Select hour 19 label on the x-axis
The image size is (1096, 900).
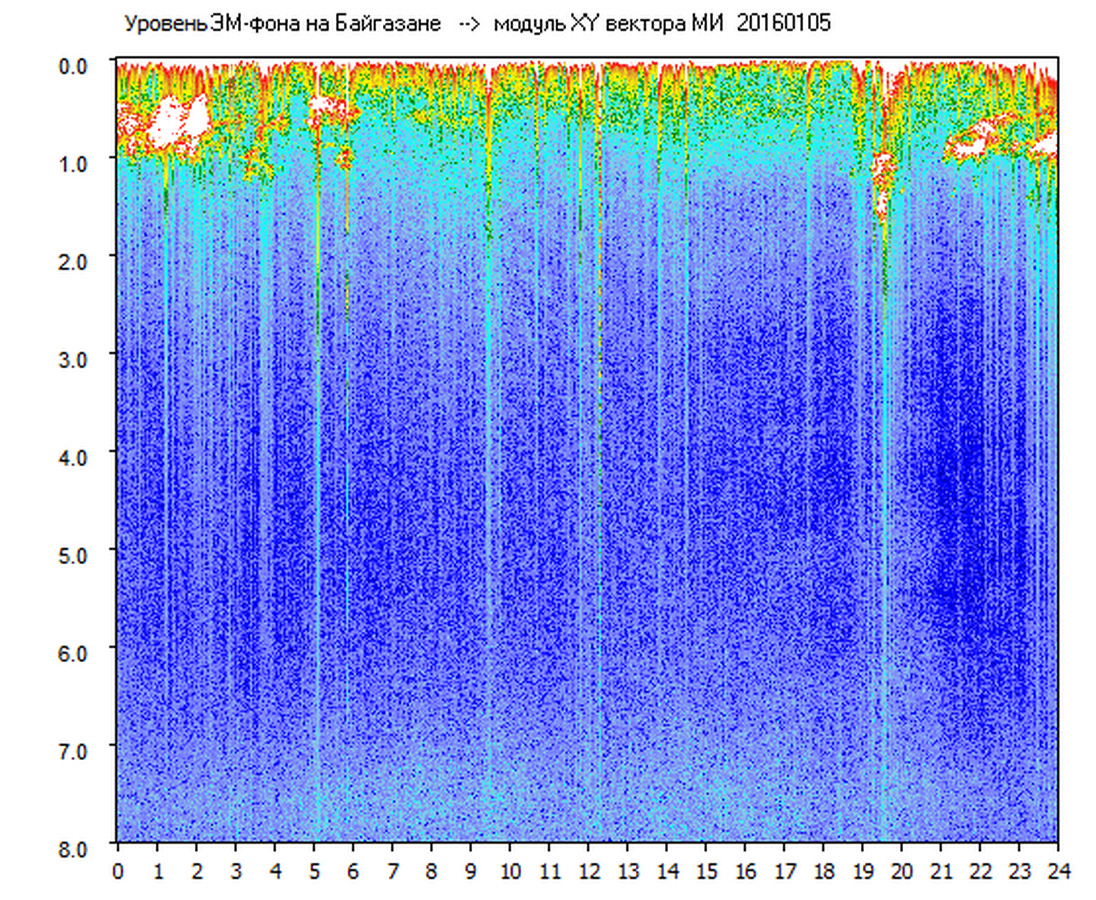pyautogui.click(x=863, y=871)
